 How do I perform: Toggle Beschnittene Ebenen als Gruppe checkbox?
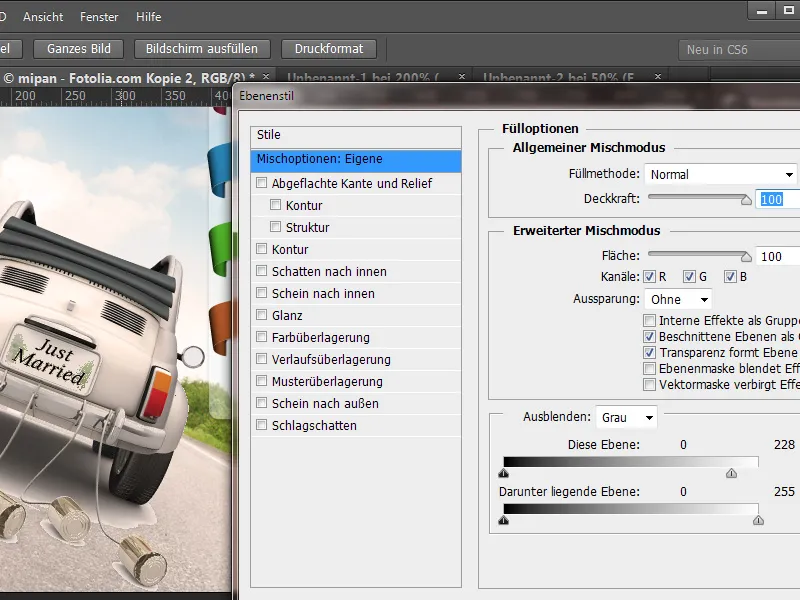coord(649,337)
